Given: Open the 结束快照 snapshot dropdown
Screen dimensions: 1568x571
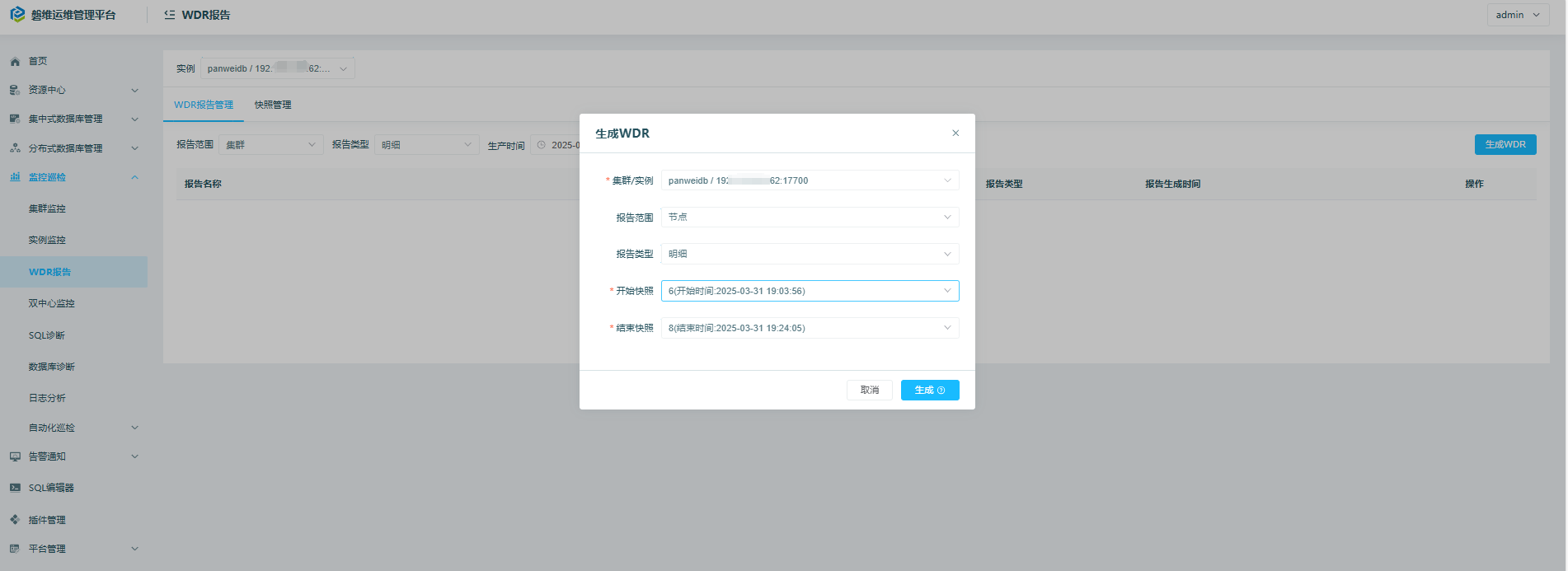Looking at the screenshot, I should coord(810,328).
